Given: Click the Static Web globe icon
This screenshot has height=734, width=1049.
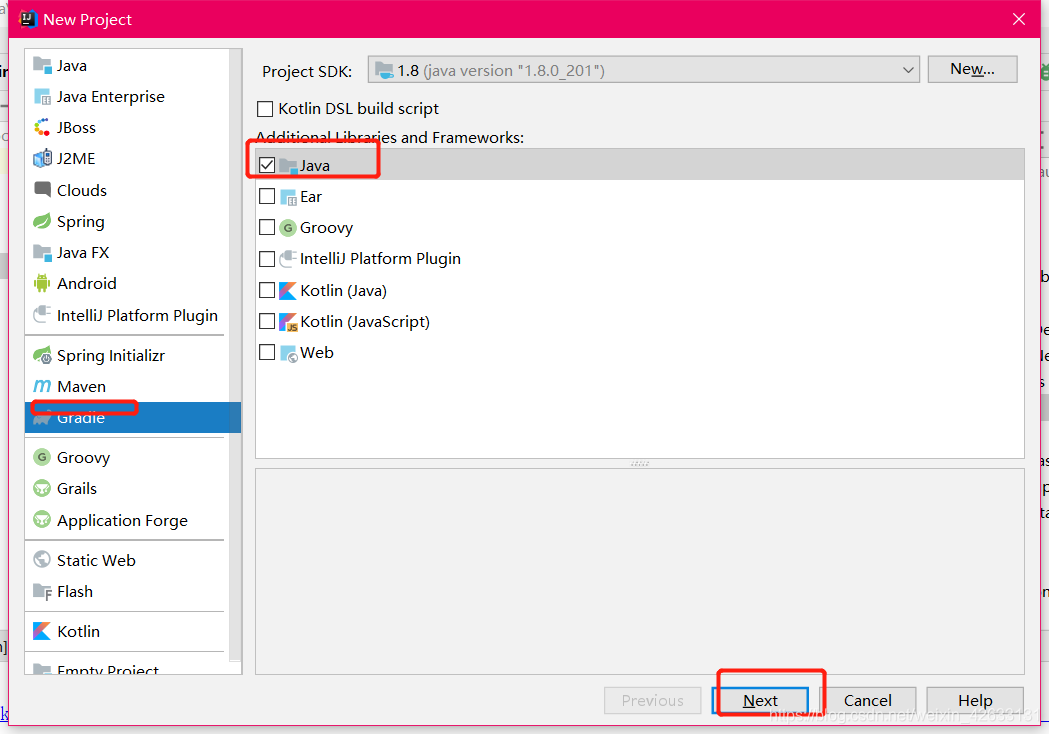Looking at the screenshot, I should pos(42,559).
